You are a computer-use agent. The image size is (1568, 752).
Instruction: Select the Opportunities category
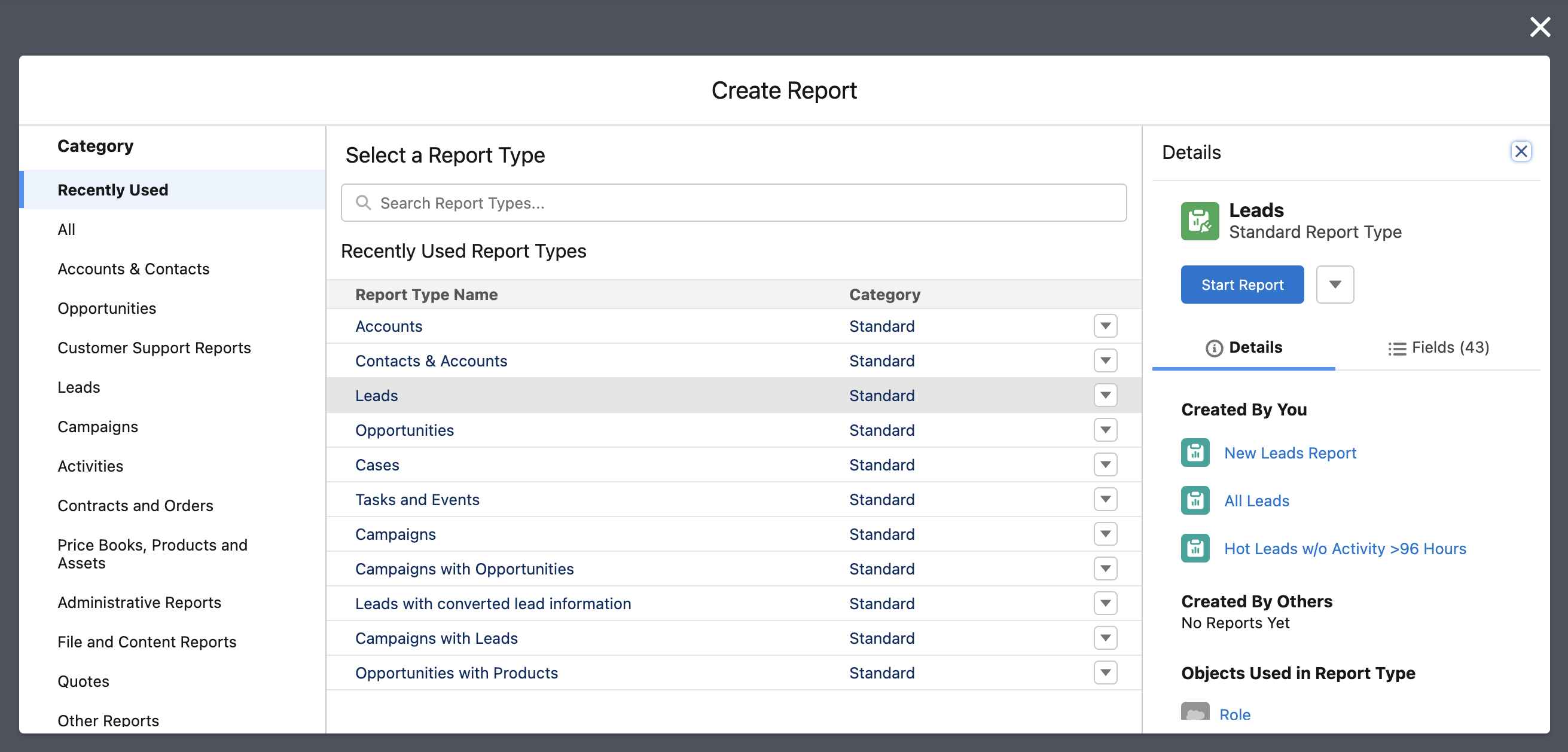[106, 308]
